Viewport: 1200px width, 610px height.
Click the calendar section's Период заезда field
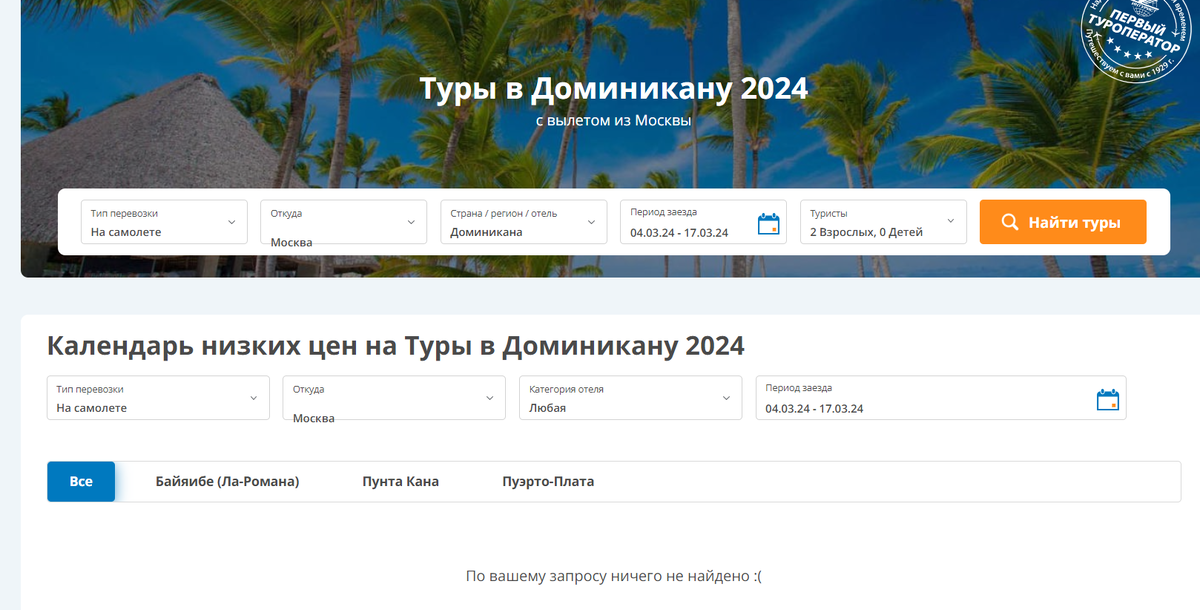[x=941, y=398]
